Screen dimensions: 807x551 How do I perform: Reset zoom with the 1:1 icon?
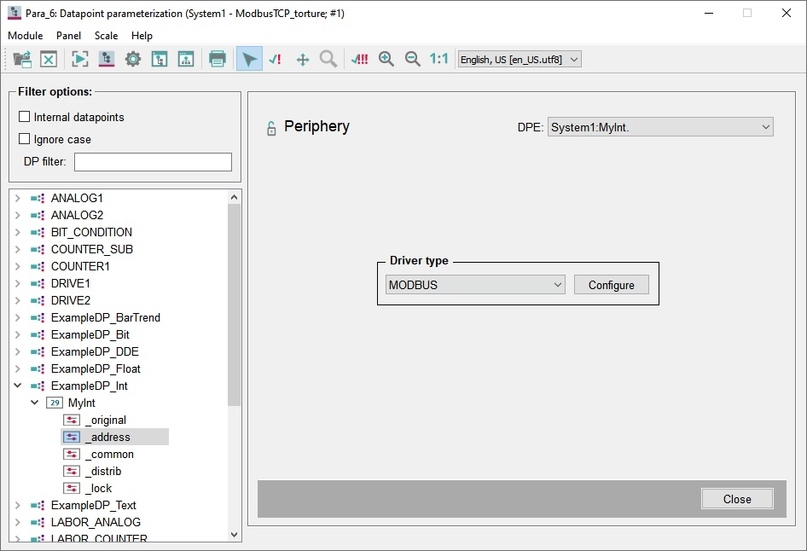439,59
